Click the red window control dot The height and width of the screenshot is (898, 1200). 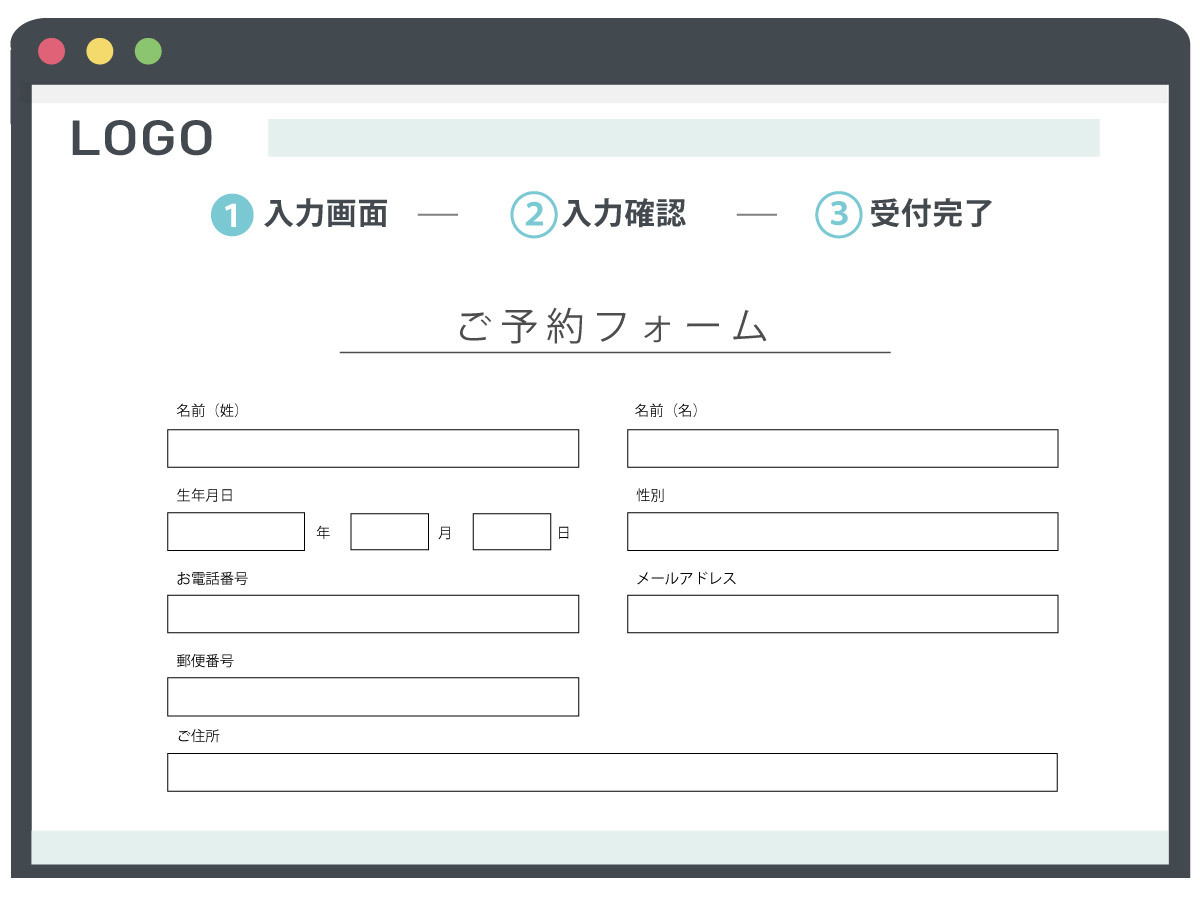[51, 51]
